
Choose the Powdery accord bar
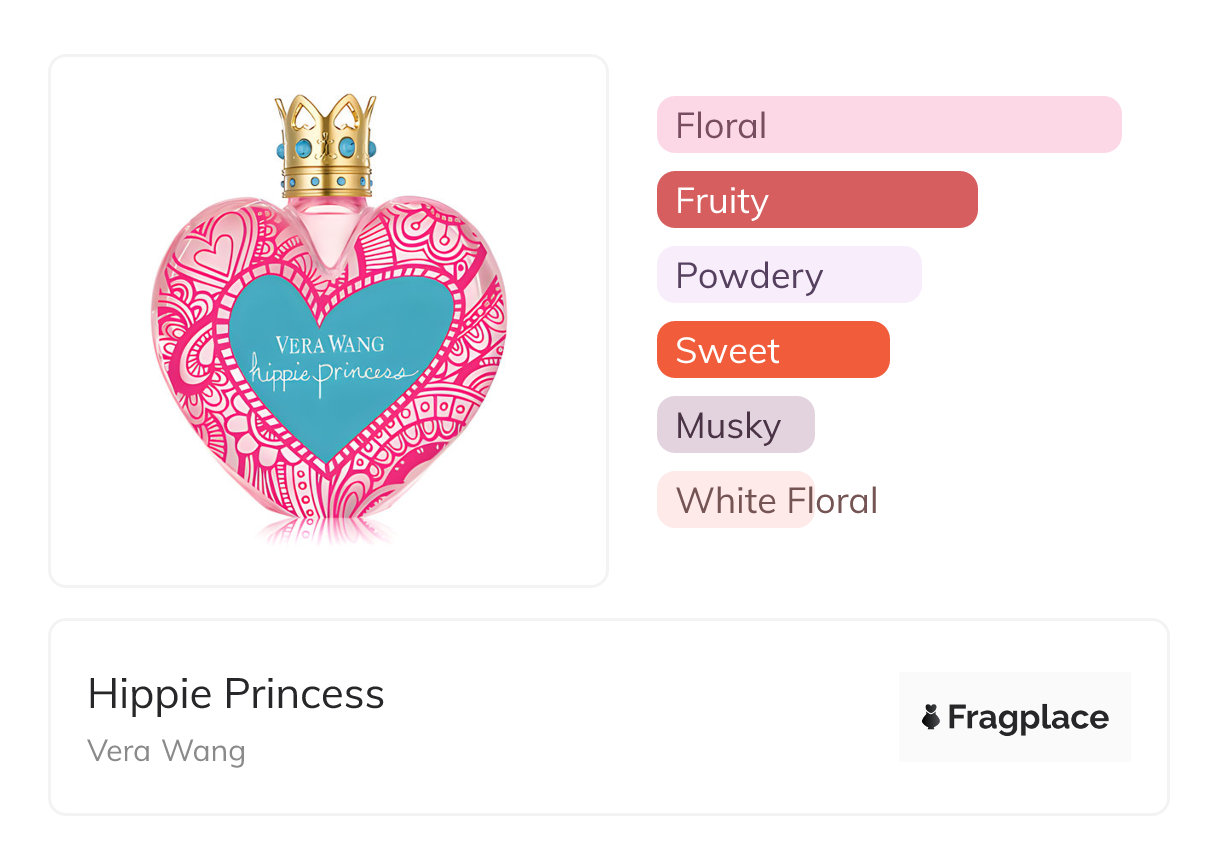788,275
